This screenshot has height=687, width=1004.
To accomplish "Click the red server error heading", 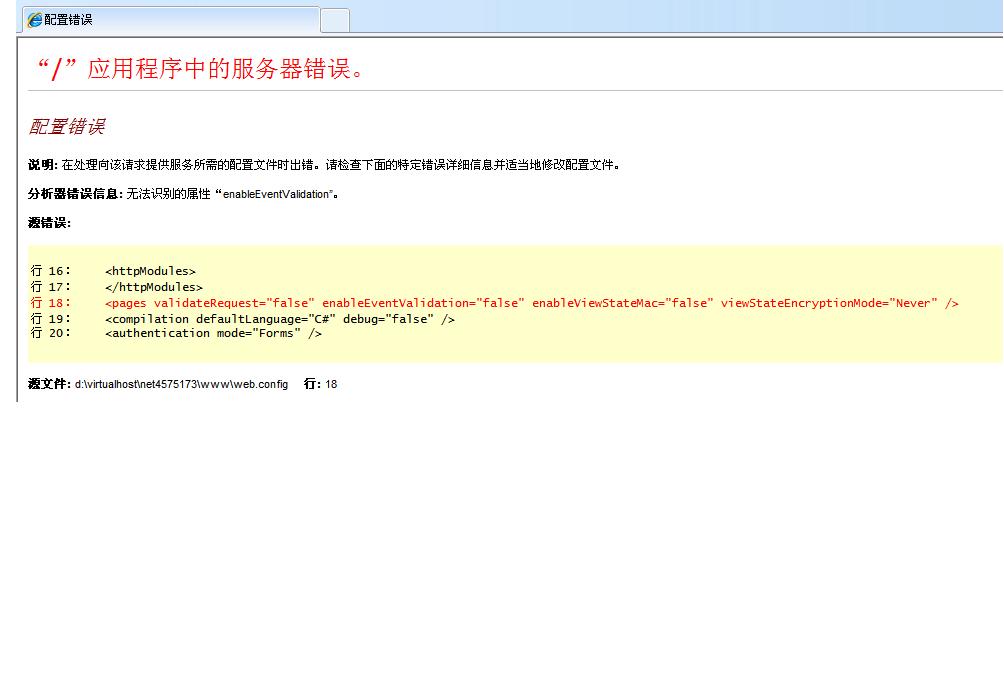I will [x=200, y=68].
